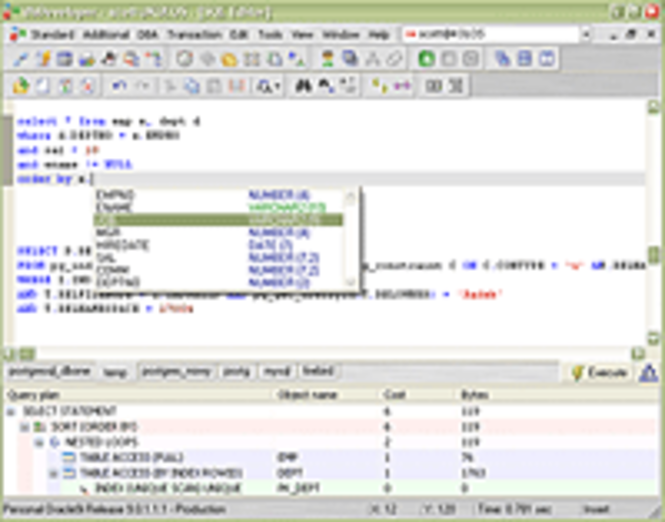Collapse the SELECT STATEMENT tree node
665x522 pixels.
coord(11,411)
